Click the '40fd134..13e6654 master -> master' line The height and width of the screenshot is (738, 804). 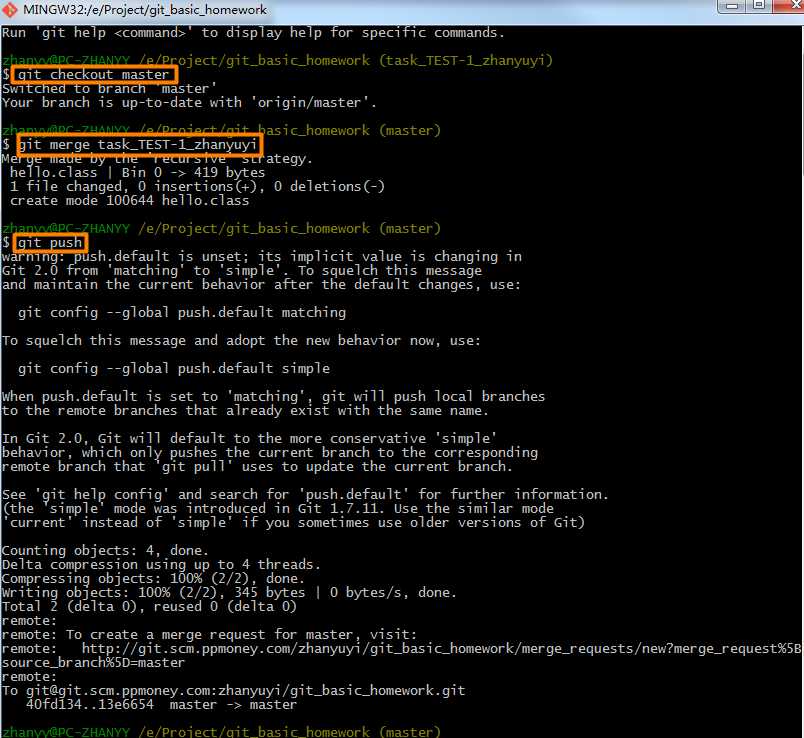click(161, 705)
